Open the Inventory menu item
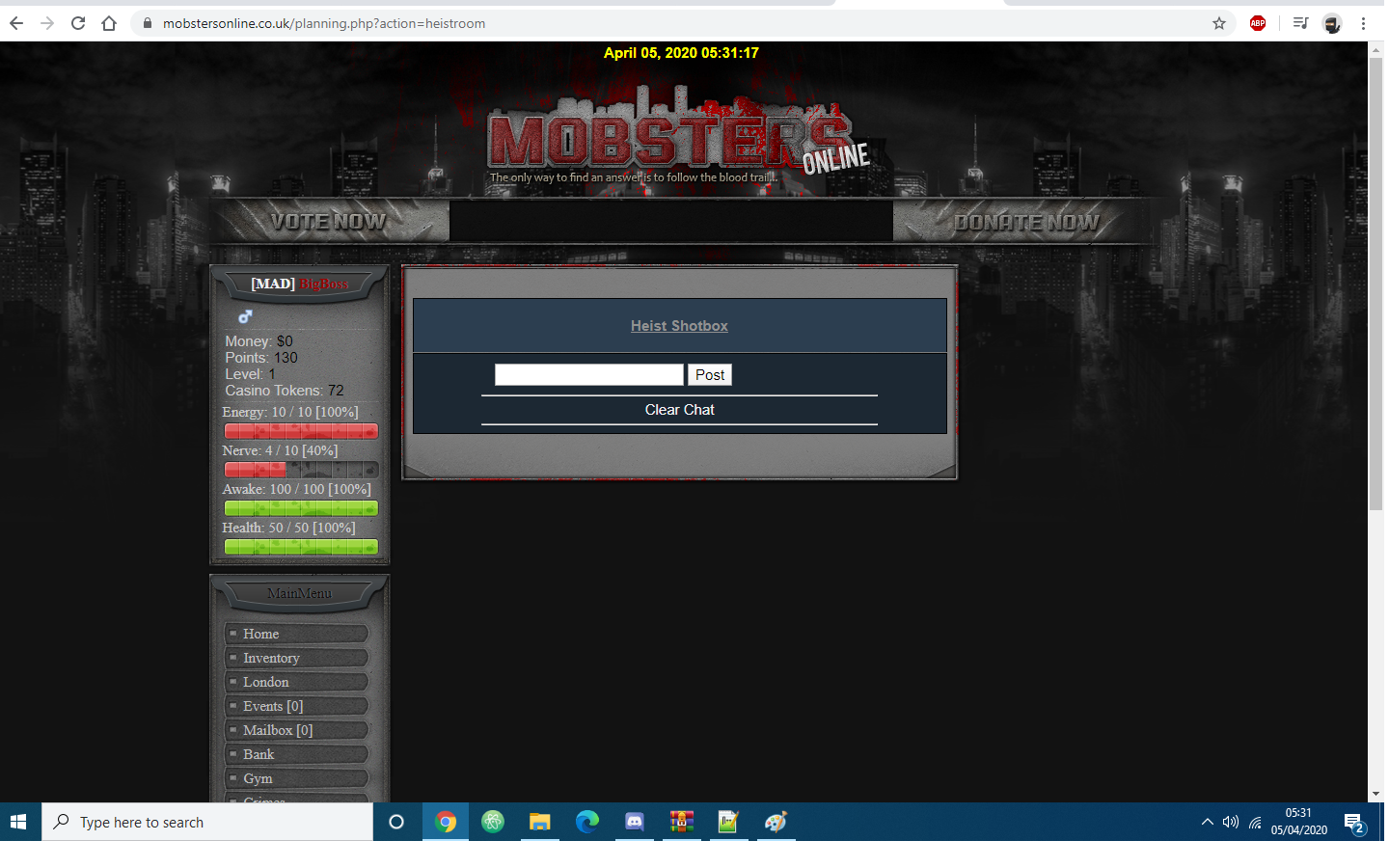The height and width of the screenshot is (868, 1389). (271, 658)
